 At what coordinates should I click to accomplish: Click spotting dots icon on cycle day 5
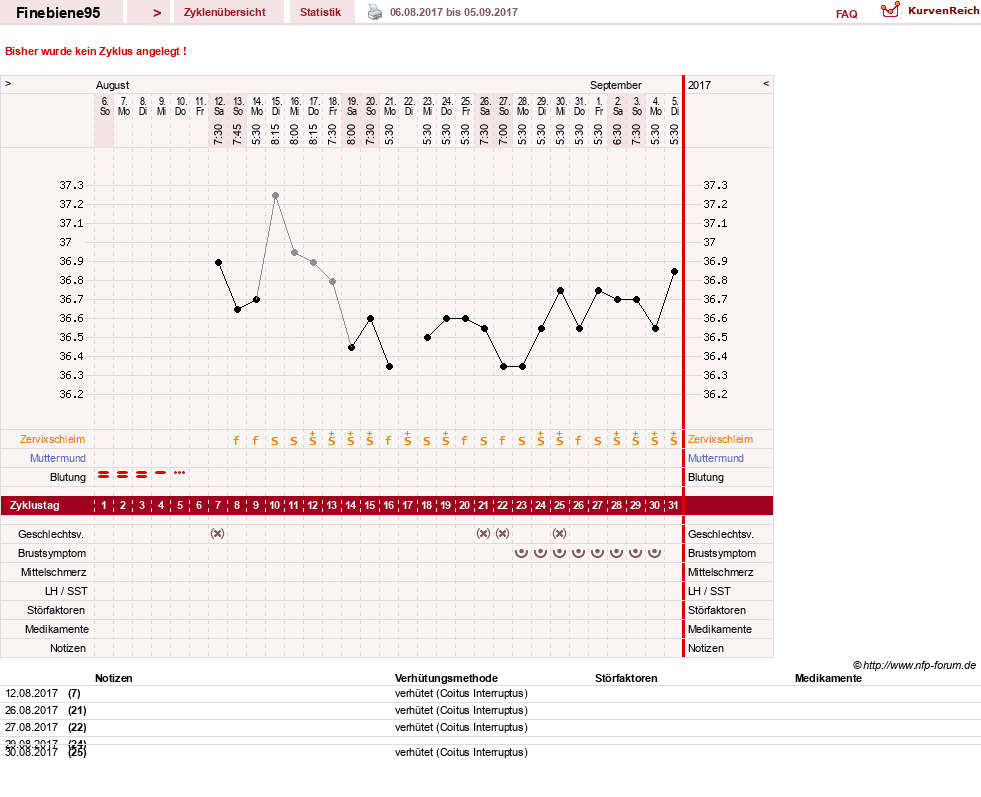pyautogui.click(x=180, y=472)
